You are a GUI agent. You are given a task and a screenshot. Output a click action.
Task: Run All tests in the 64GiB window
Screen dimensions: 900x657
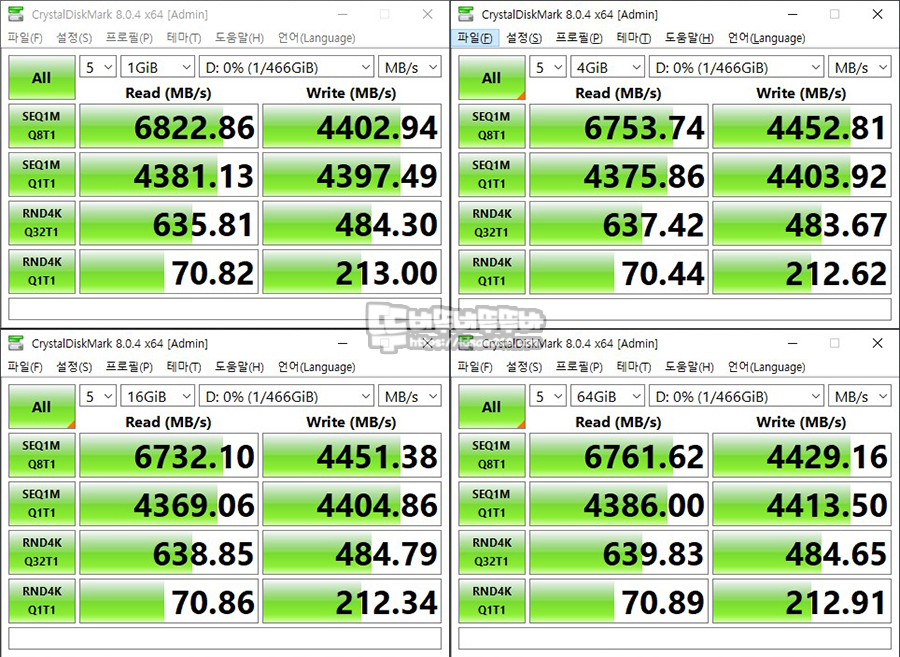(x=491, y=406)
